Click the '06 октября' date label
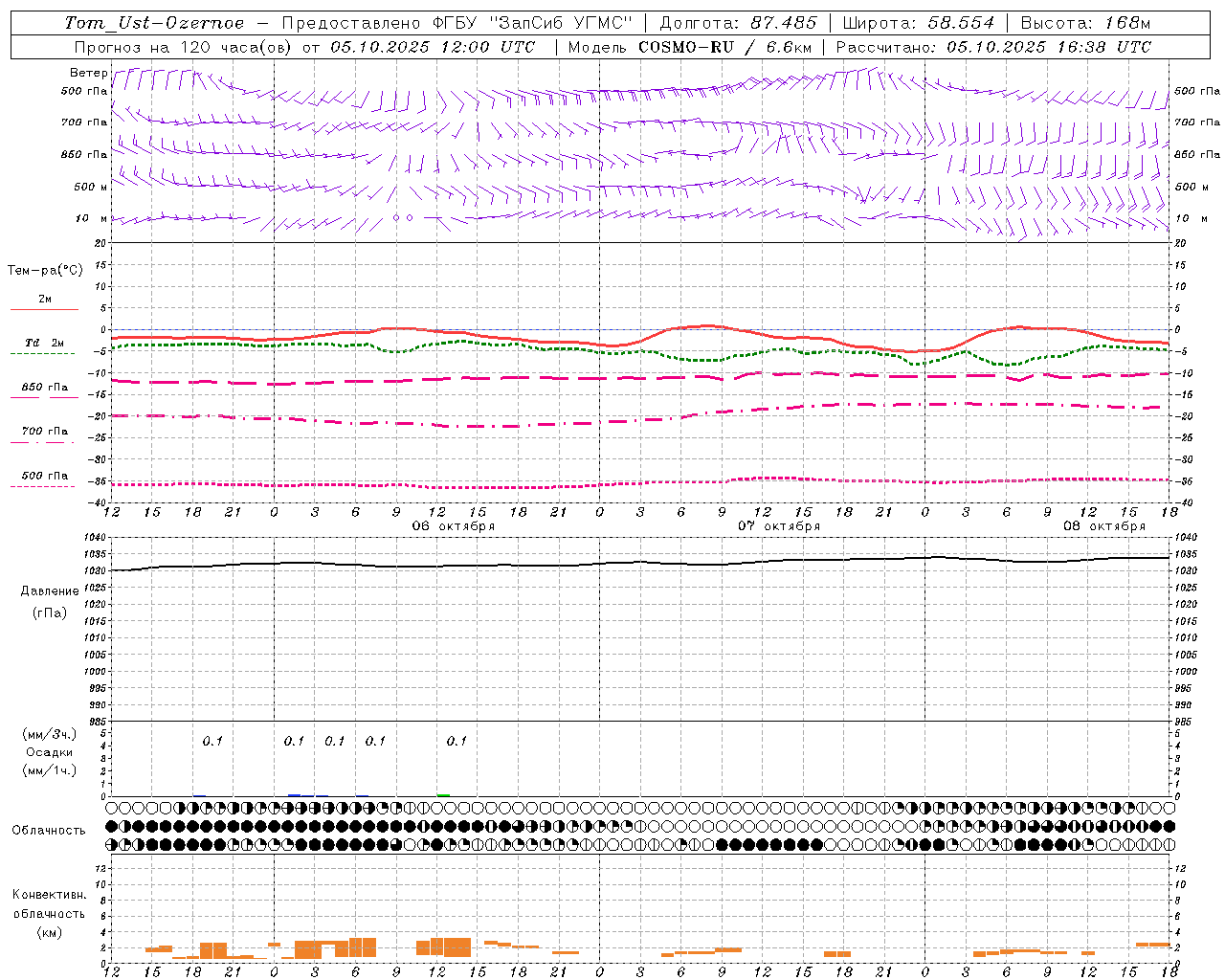 454,525
